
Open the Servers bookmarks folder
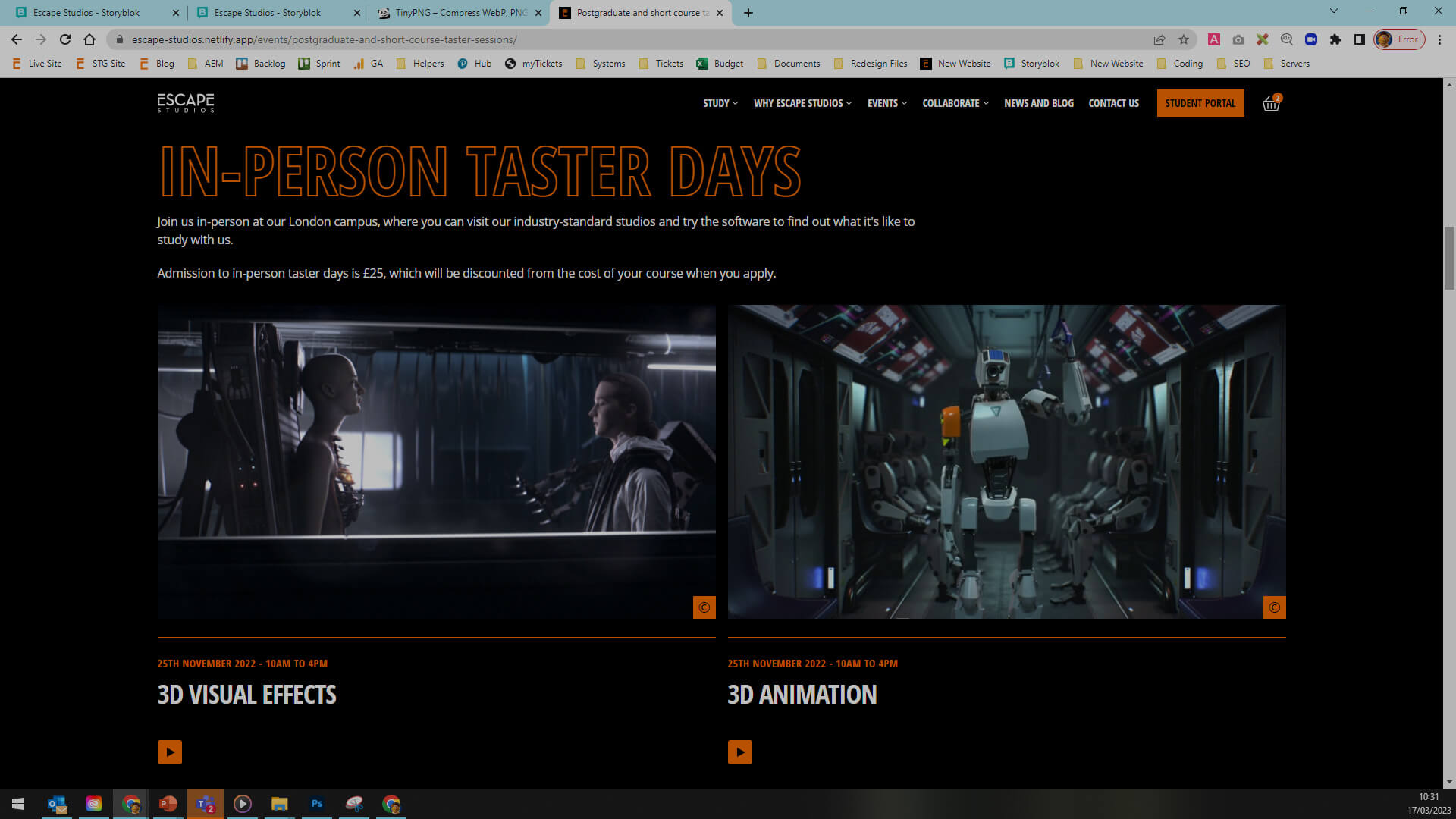coord(1287,64)
